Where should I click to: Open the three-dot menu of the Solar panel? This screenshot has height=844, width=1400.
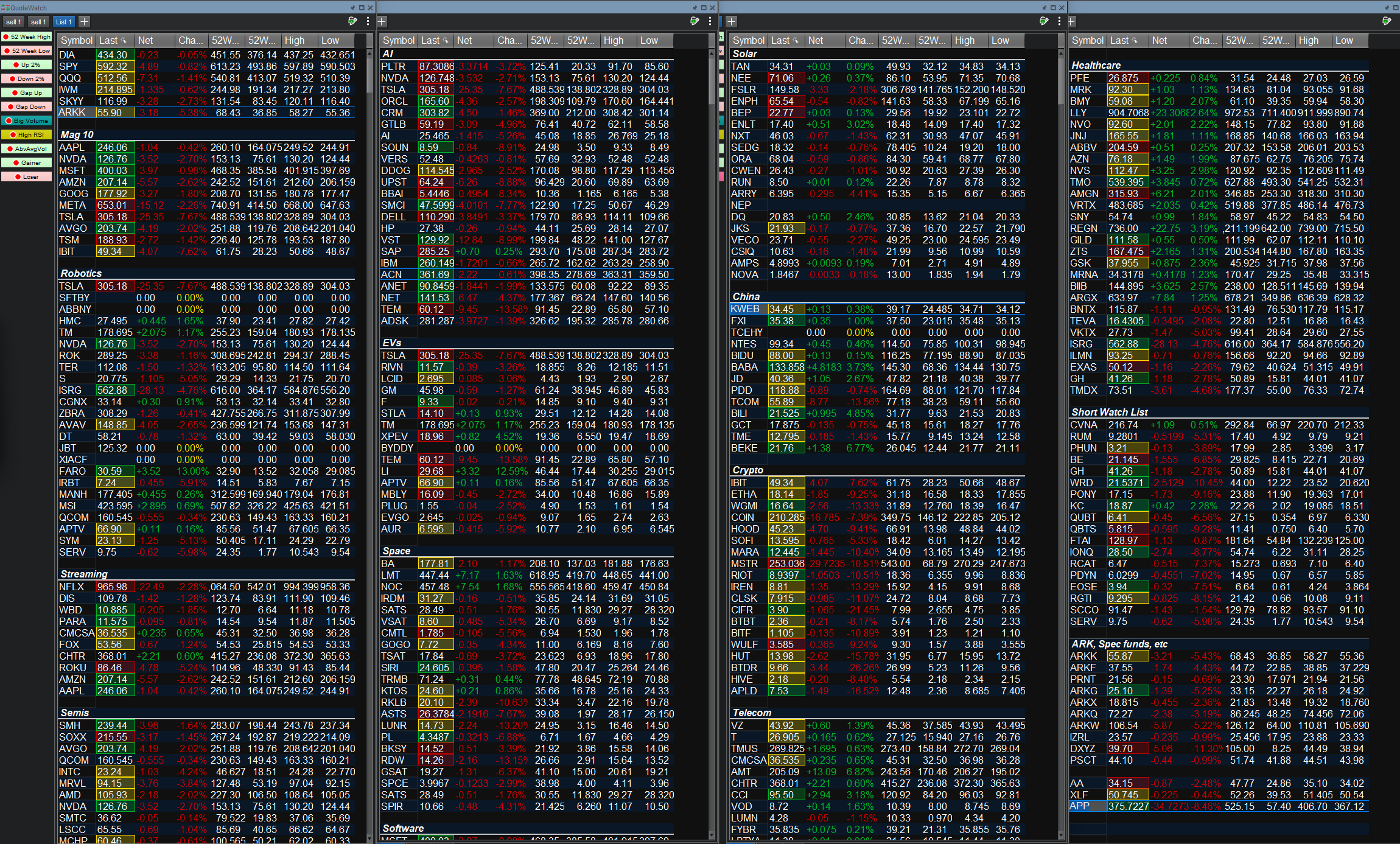1059,21
